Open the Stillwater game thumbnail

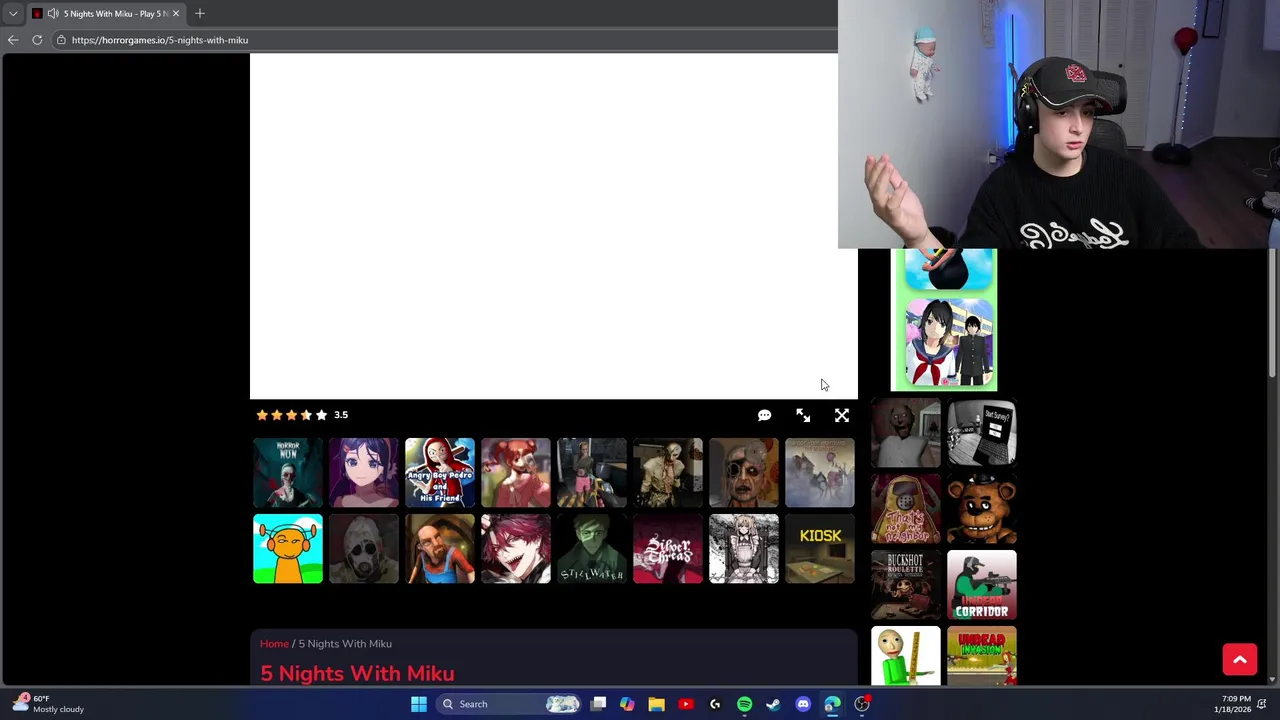pyautogui.click(x=592, y=549)
